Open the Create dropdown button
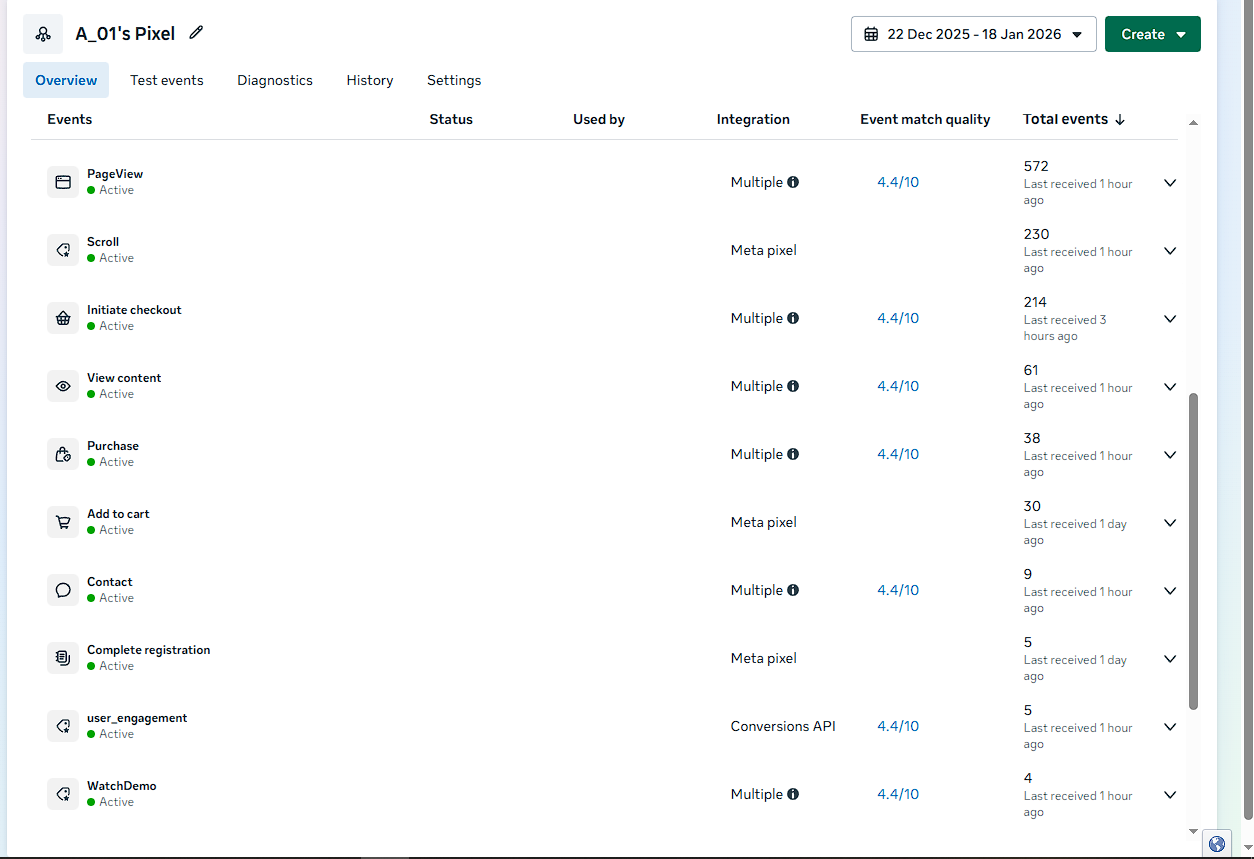The image size is (1254, 859). pyautogui.click(x=1152, y=34)
